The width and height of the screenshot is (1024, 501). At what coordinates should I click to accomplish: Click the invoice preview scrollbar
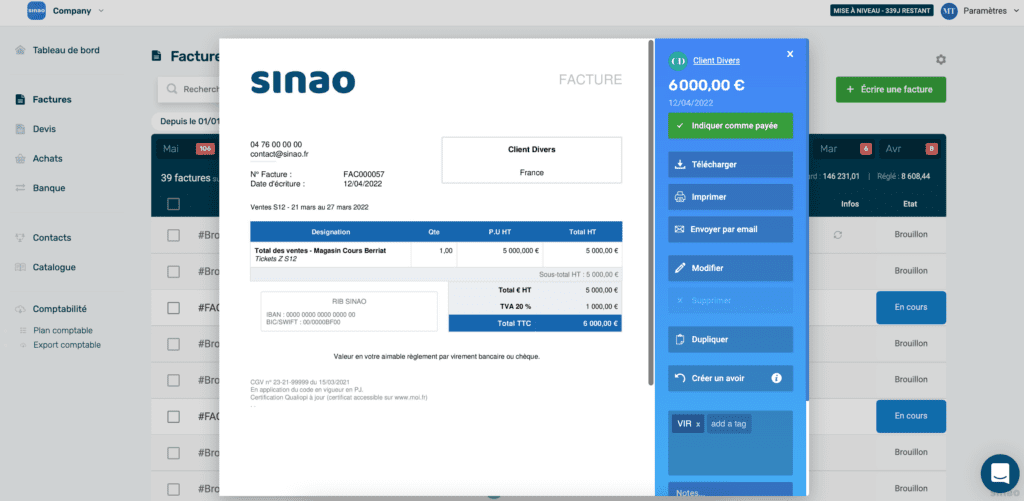pos(650,212)
